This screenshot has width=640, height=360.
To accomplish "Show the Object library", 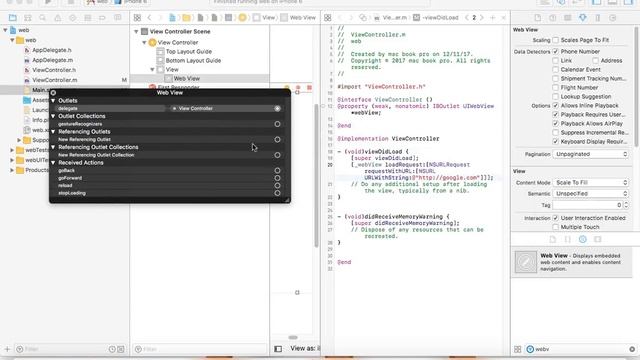I will tap(583, 239).
